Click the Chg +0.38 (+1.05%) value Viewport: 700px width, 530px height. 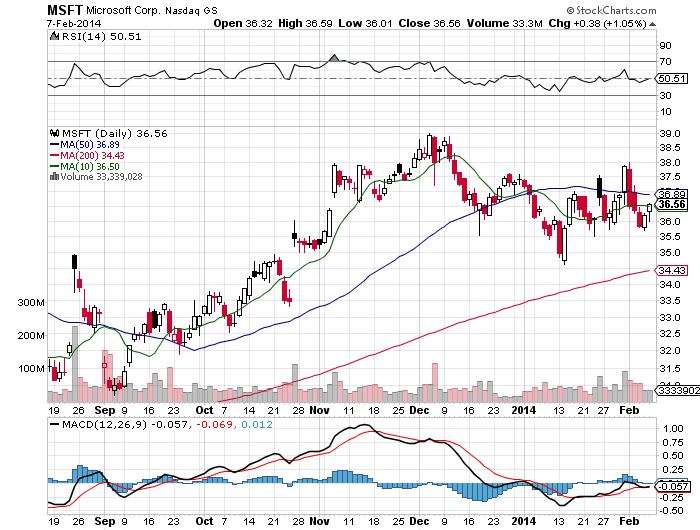(597, 23)
